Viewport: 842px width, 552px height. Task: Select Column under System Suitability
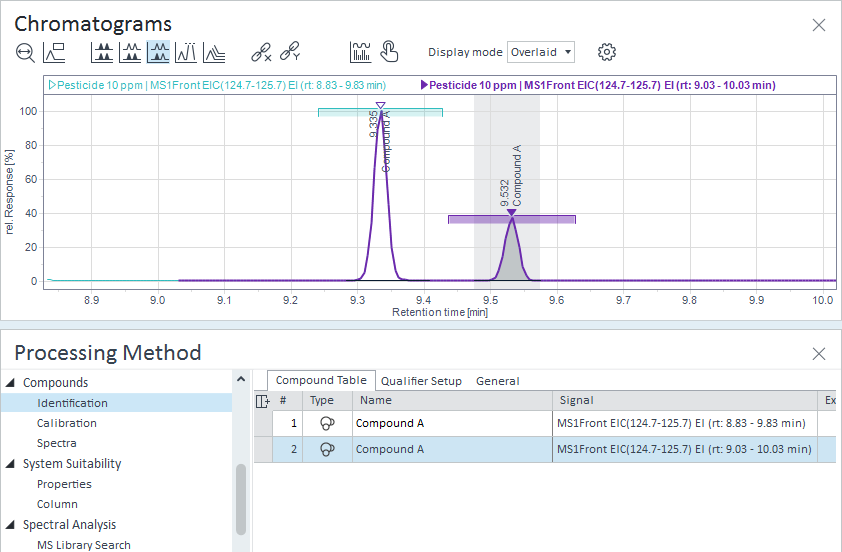click(57, 504)
